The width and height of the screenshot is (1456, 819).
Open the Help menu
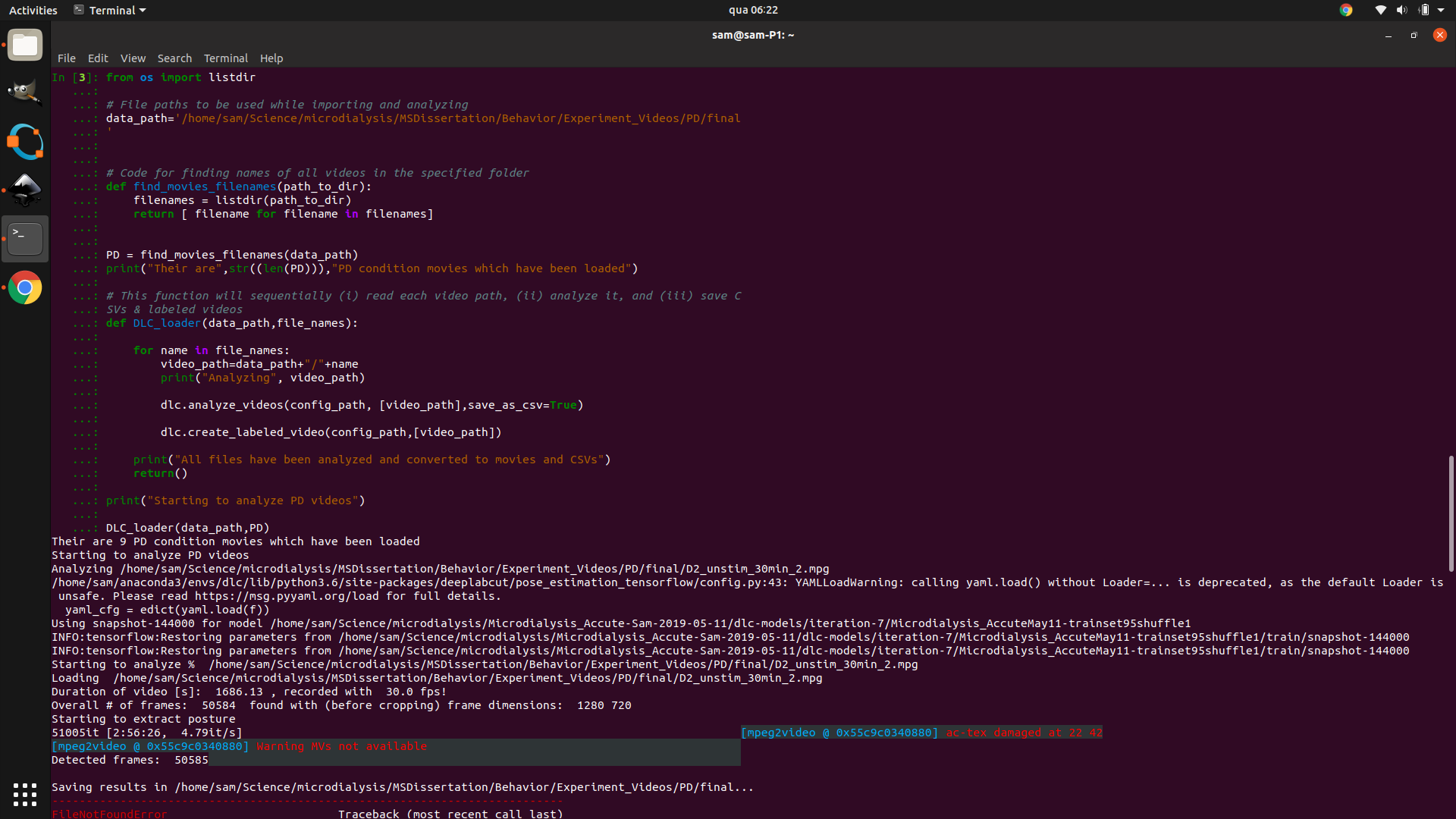click(271, 58)
